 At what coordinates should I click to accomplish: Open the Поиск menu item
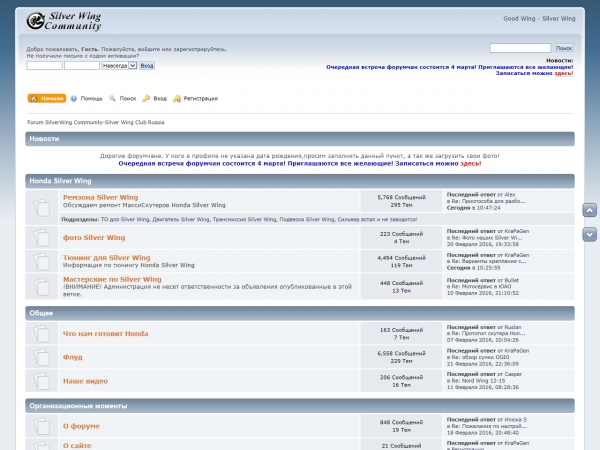click(x=128, y=99)
